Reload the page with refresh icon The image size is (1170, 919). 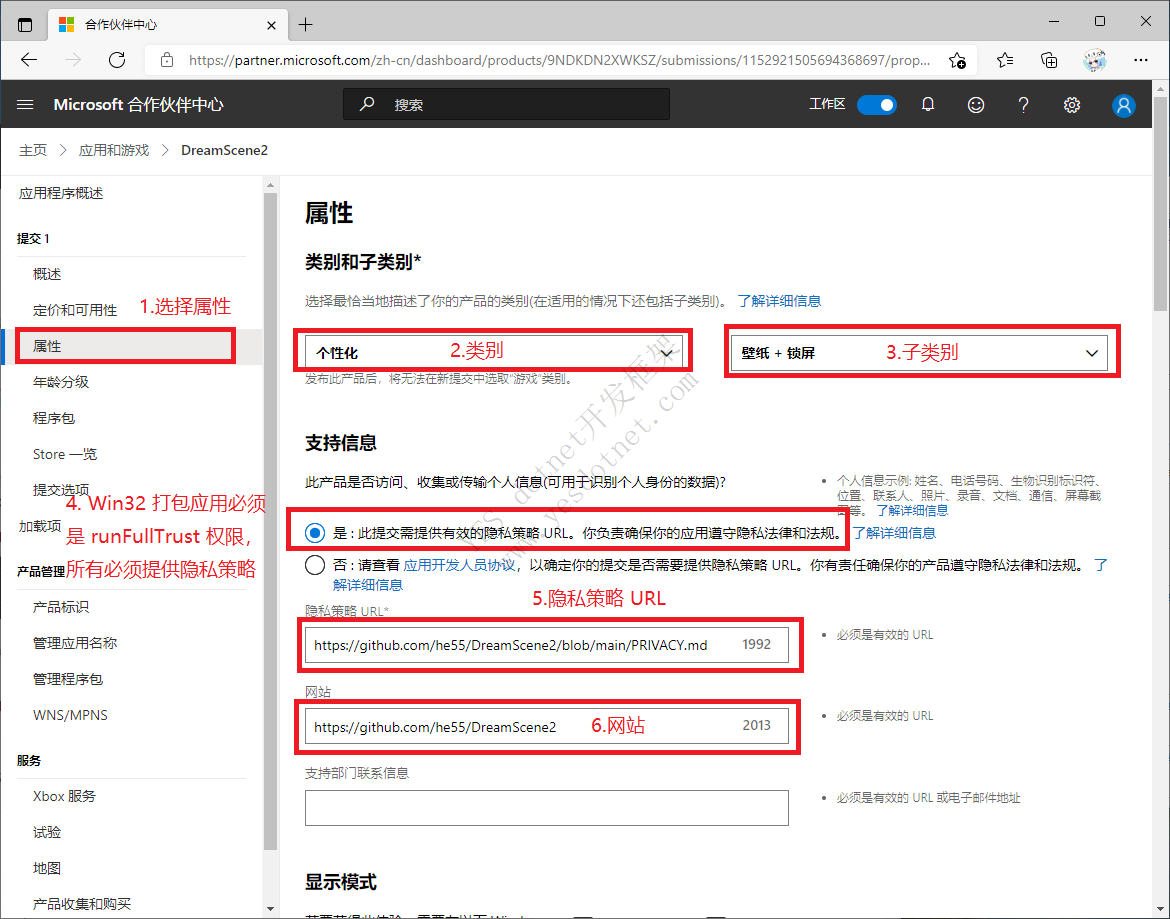117,60
